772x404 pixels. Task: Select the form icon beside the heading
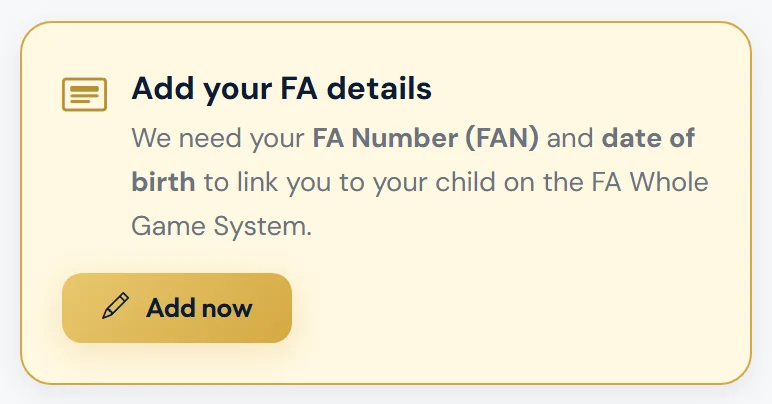84,94
